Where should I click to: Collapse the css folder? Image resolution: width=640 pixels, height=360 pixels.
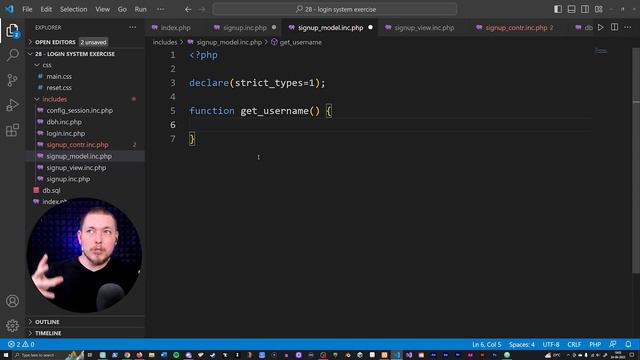coord(85,65)
